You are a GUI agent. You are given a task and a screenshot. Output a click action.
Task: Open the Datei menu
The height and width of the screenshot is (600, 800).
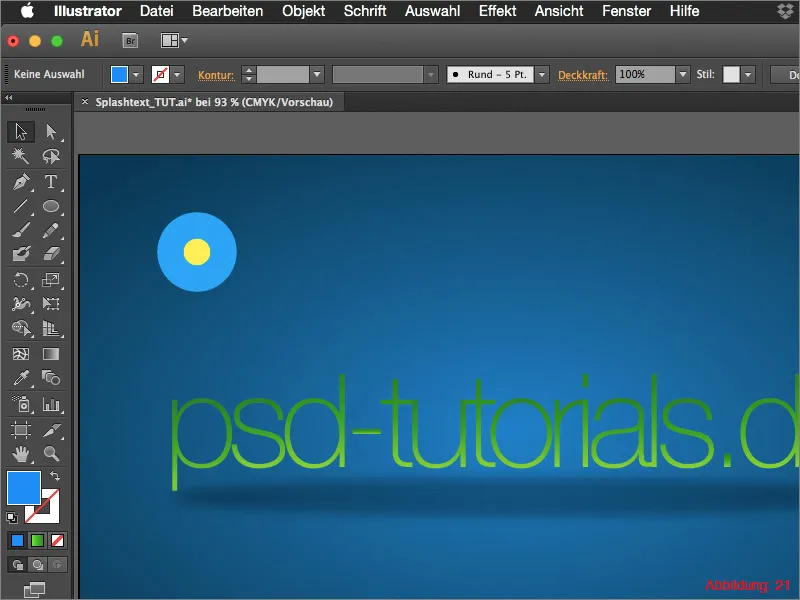point(157,11)
